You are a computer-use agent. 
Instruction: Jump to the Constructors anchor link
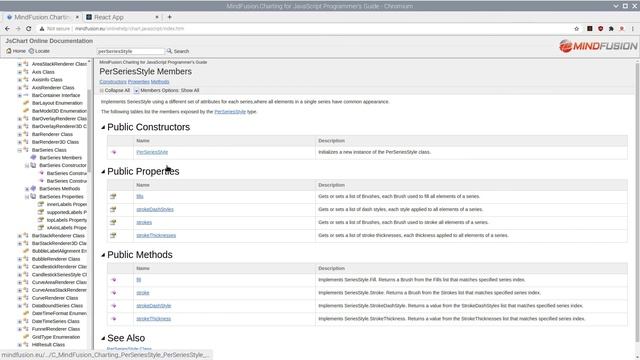[113, 82]
